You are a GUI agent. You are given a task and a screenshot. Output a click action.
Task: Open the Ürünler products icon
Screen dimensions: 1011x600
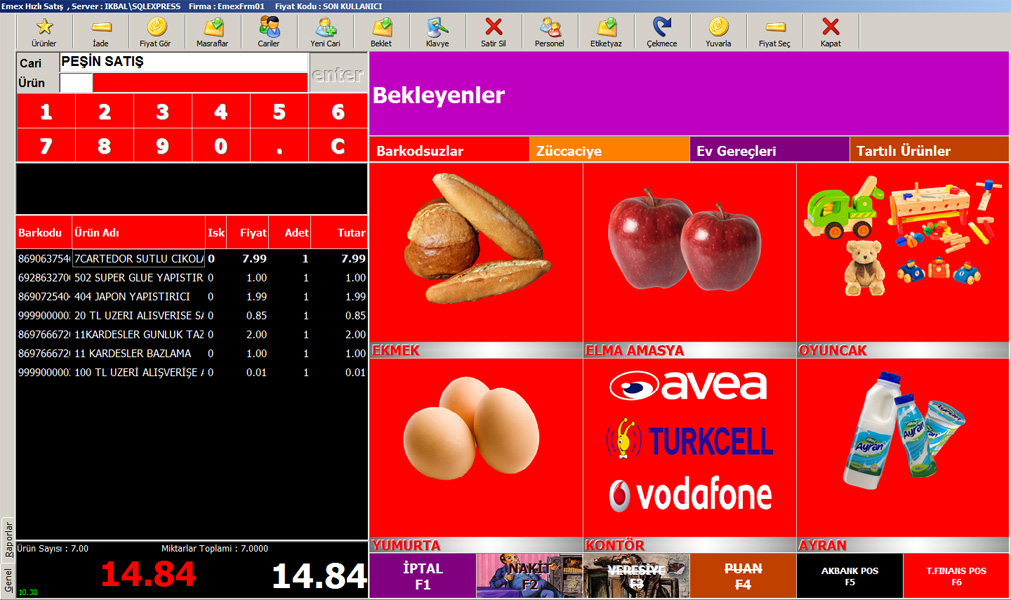[44, 32]
